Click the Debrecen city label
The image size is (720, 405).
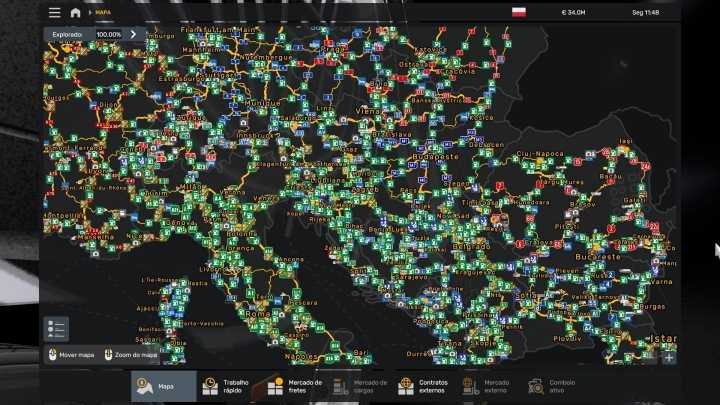click(x=487, y=145)
